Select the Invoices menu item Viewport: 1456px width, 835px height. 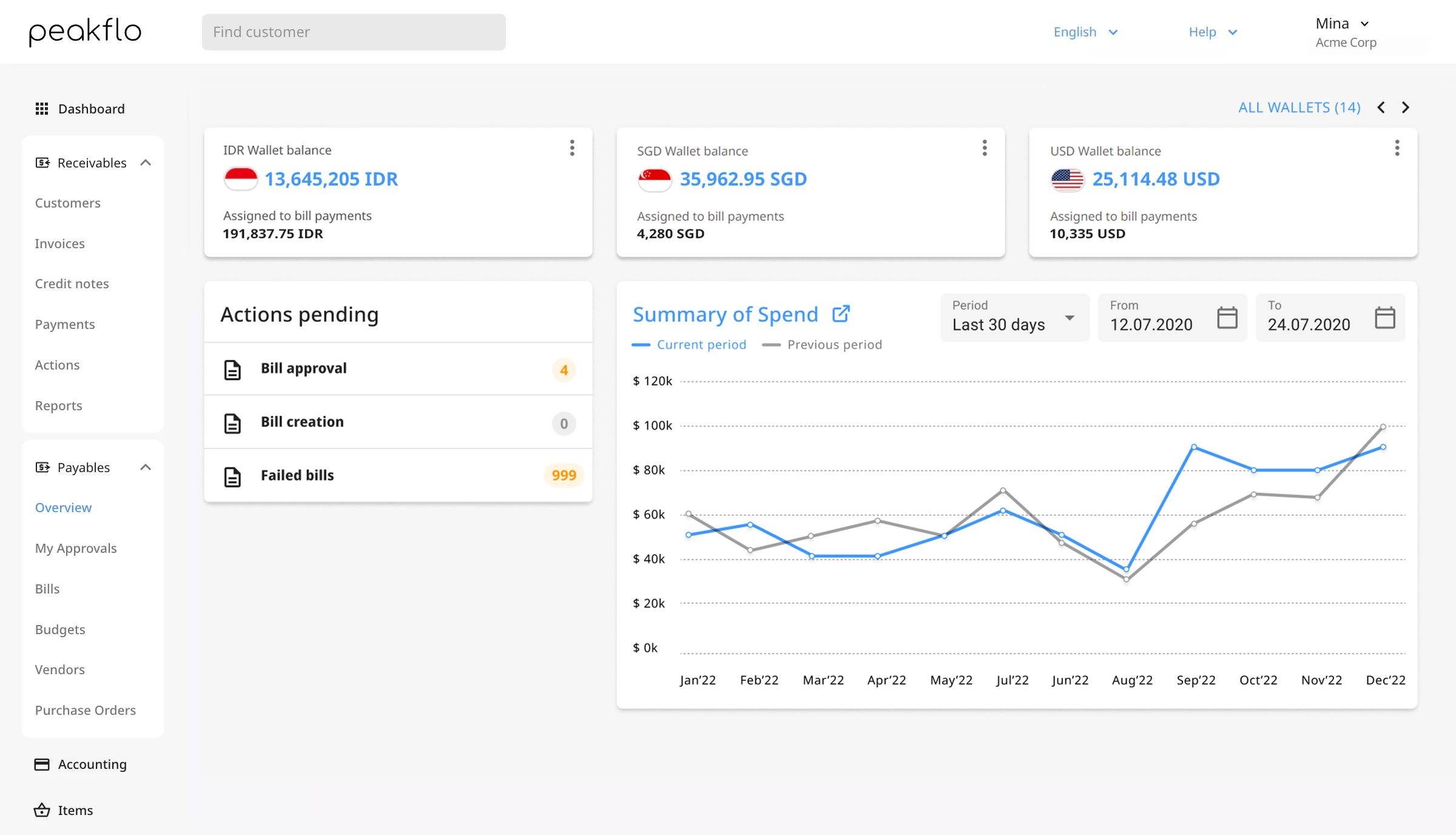tap(59, 243)
